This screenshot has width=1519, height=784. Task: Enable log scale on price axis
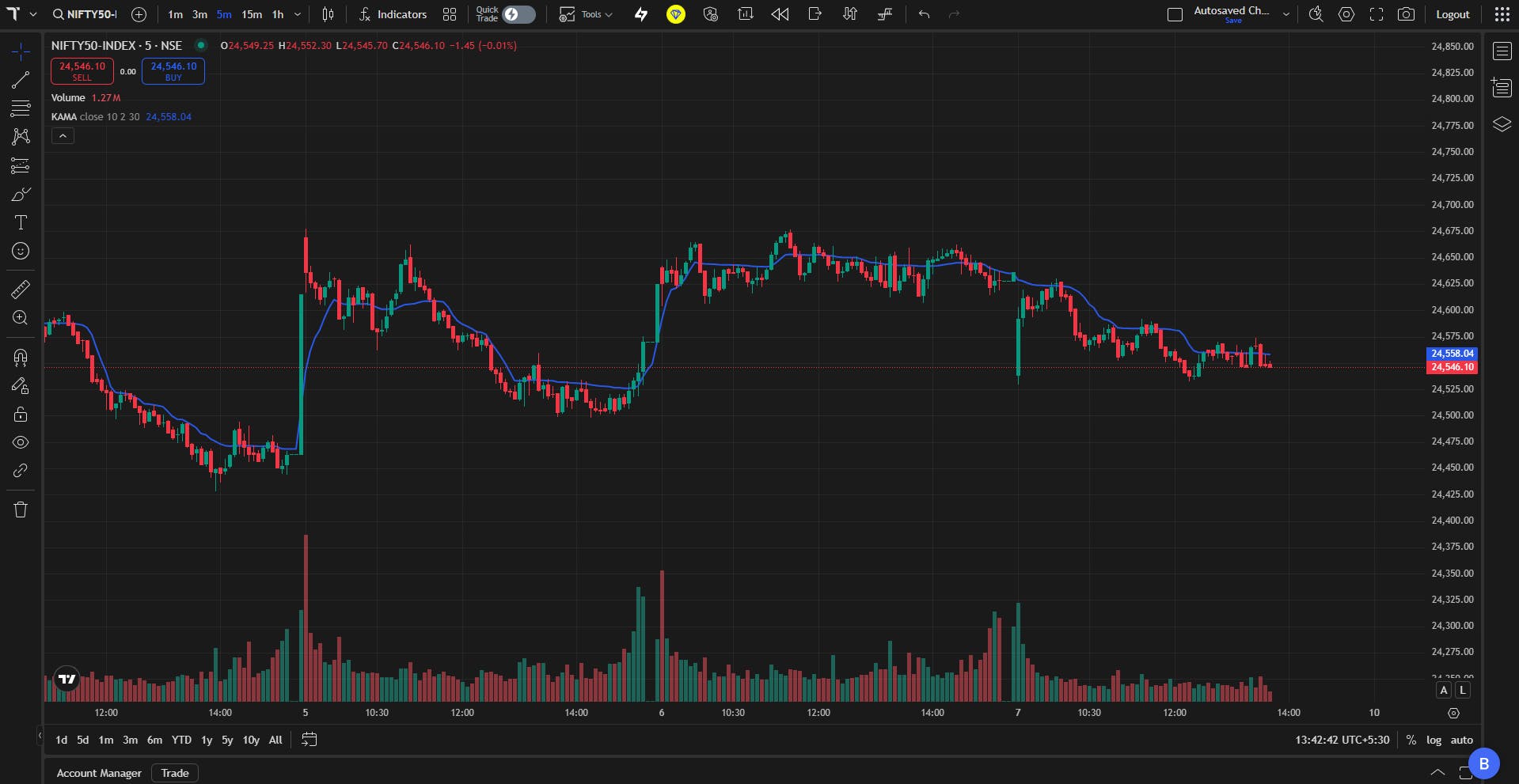[x=1434, y=740]
